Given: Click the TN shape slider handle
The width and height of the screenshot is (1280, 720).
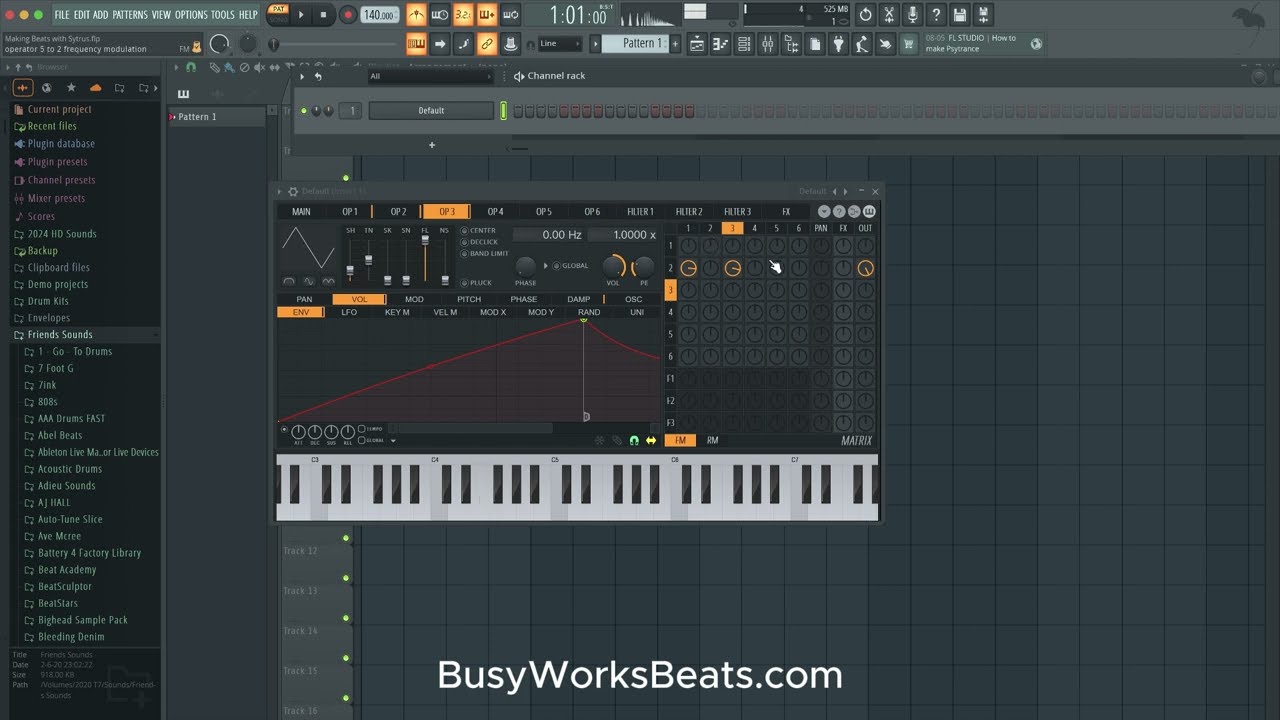Looking at the screenshot, I should click(x=369, y=260).
